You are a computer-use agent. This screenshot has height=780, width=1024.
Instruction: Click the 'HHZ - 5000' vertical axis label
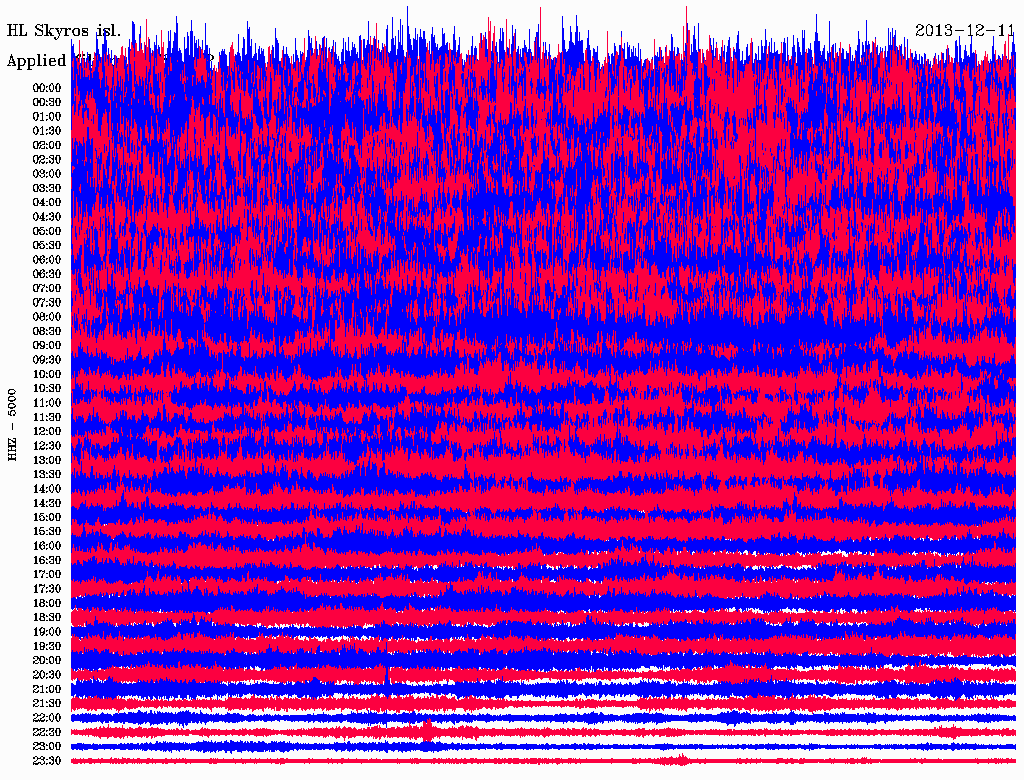[x=12, y=425]
